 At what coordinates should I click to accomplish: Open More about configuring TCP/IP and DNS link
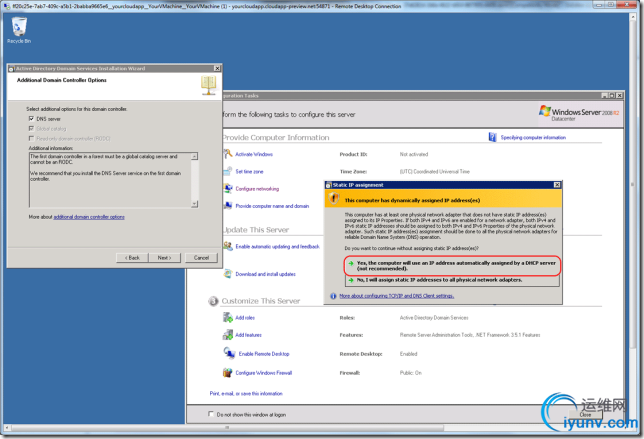pyautogui.click(x=397, y=296)
